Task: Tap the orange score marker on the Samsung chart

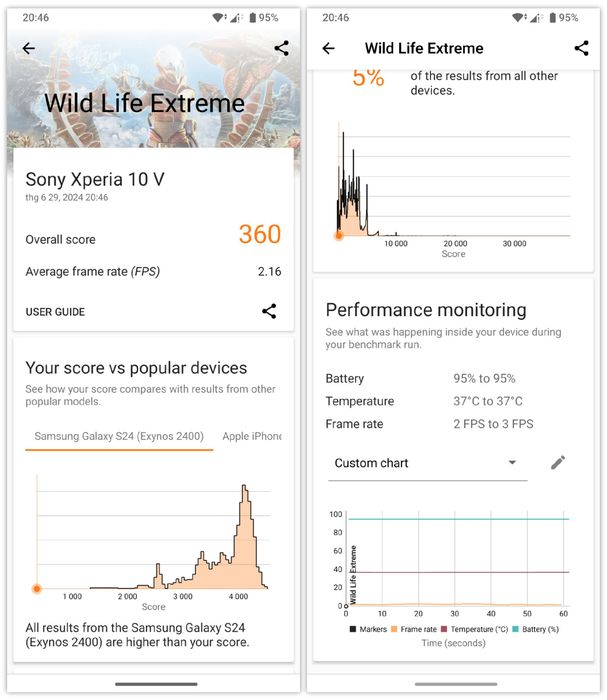Action: pyautogui.click(x=37, y=589)
